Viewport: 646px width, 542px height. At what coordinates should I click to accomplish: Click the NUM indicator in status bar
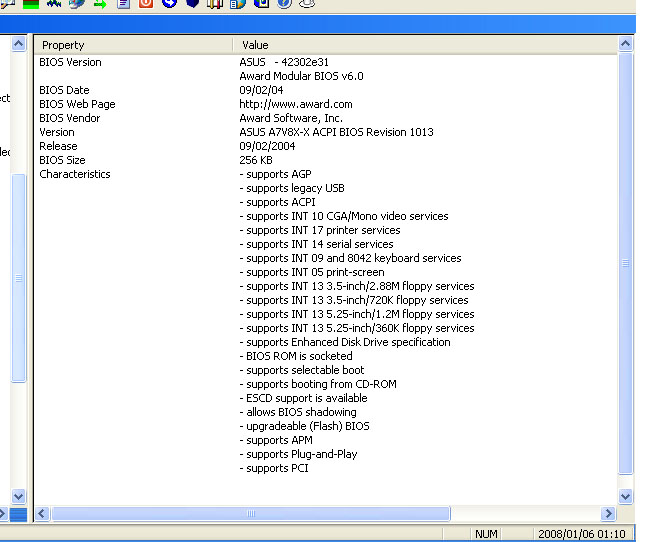(486, 534)
